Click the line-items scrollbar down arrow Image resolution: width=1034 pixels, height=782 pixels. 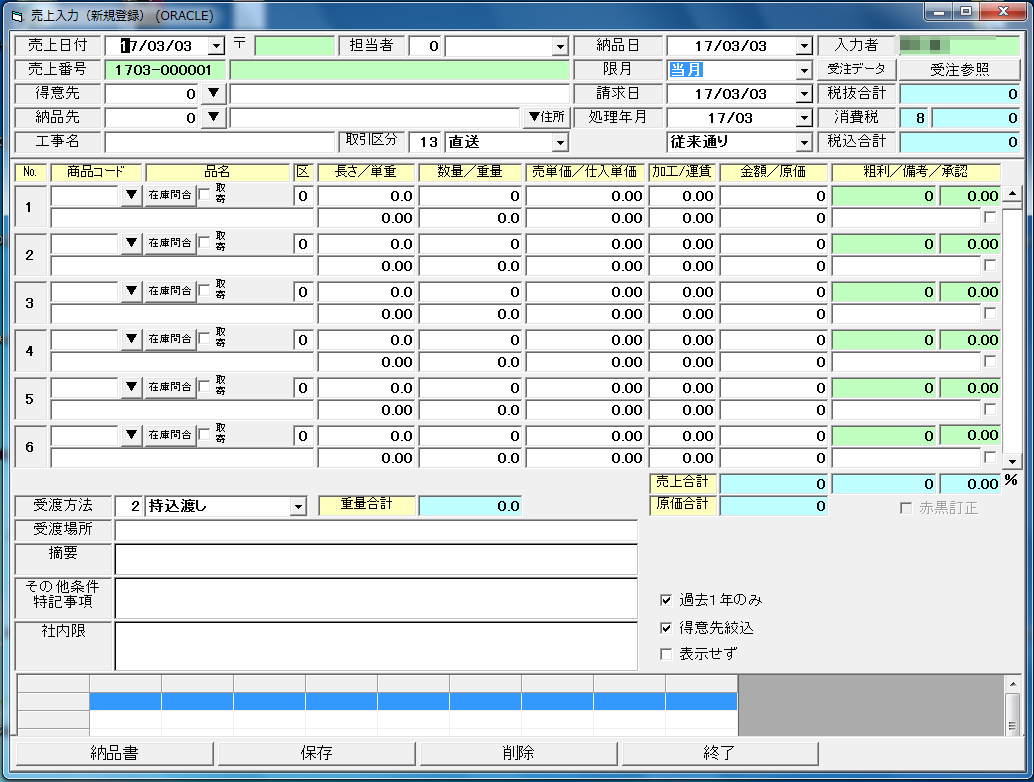click(x=1012, y=462)
